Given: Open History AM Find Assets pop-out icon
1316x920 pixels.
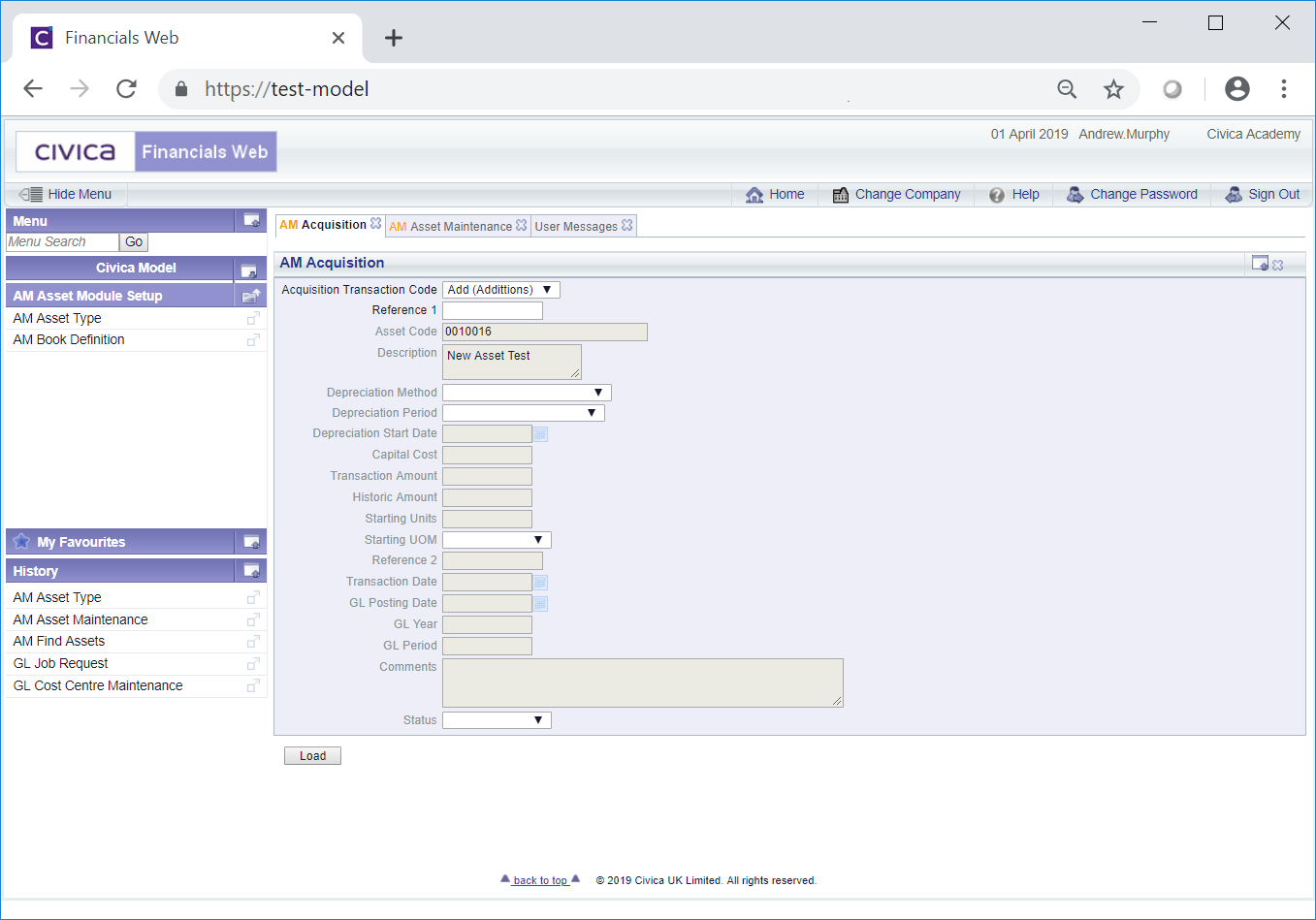Looking at the screenshot, I should pos(253,642).
